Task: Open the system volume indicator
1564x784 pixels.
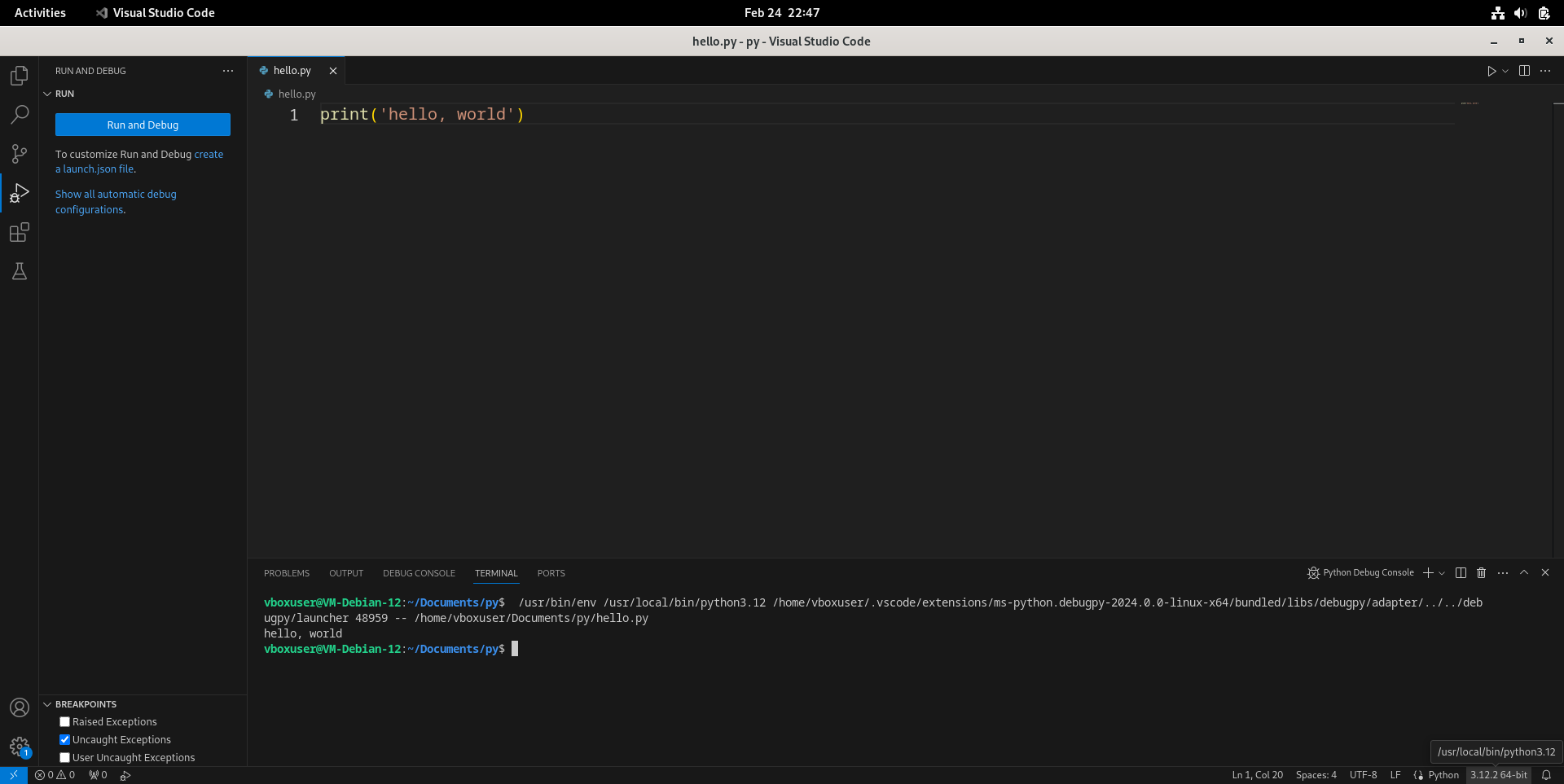Action: coord(1520,13)
